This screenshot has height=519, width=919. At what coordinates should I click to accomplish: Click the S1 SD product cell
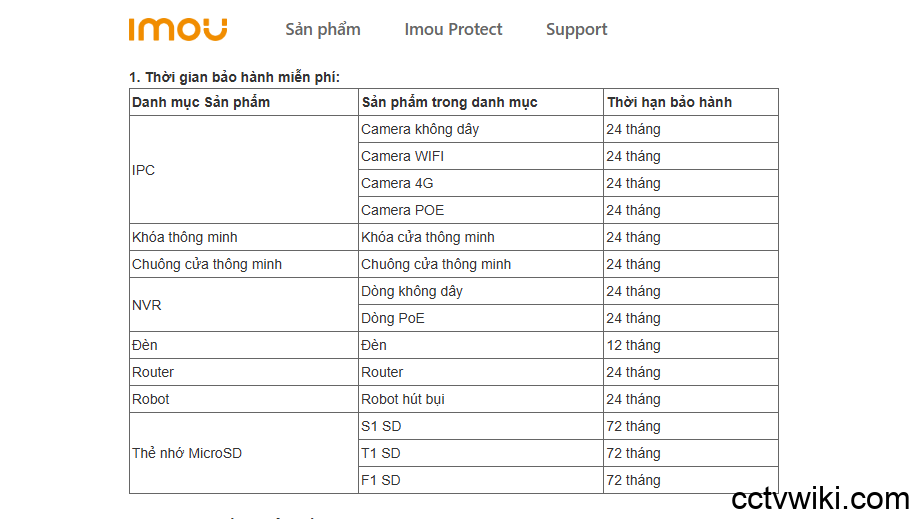(381, 426)
